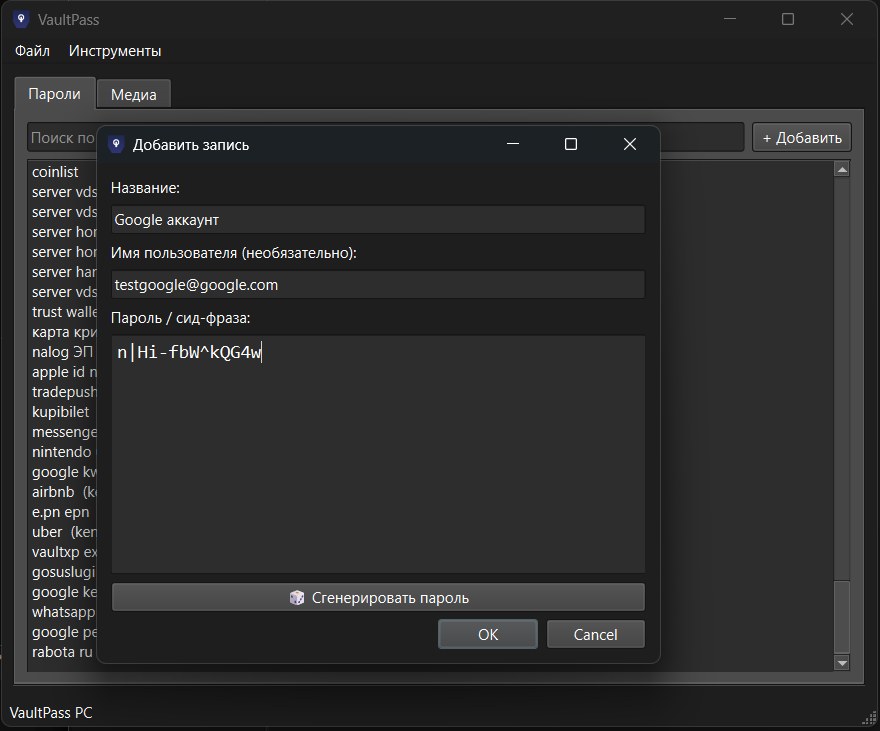Select the coinlist entry
The width and height of the screenshot is (880, 731).
[x=55, y=172]
